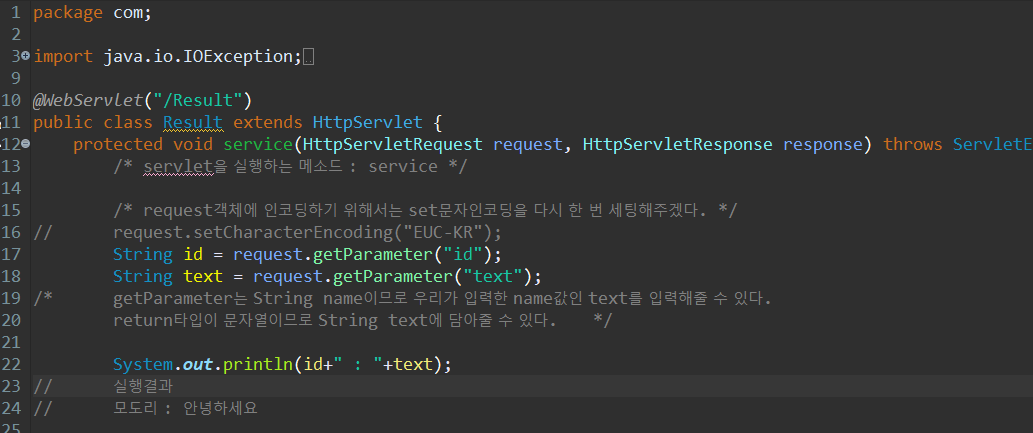Click the 'public' keyword on line 11

pos(63,122)
